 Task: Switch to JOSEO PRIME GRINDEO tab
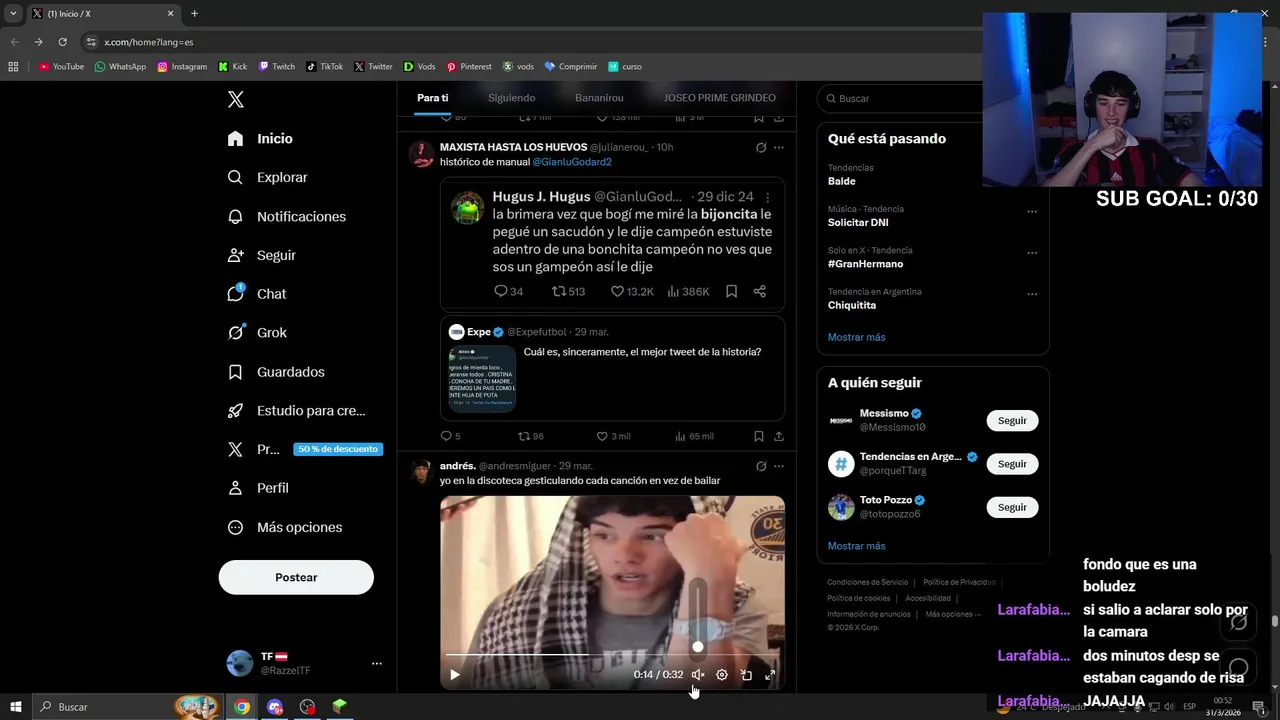720,98
